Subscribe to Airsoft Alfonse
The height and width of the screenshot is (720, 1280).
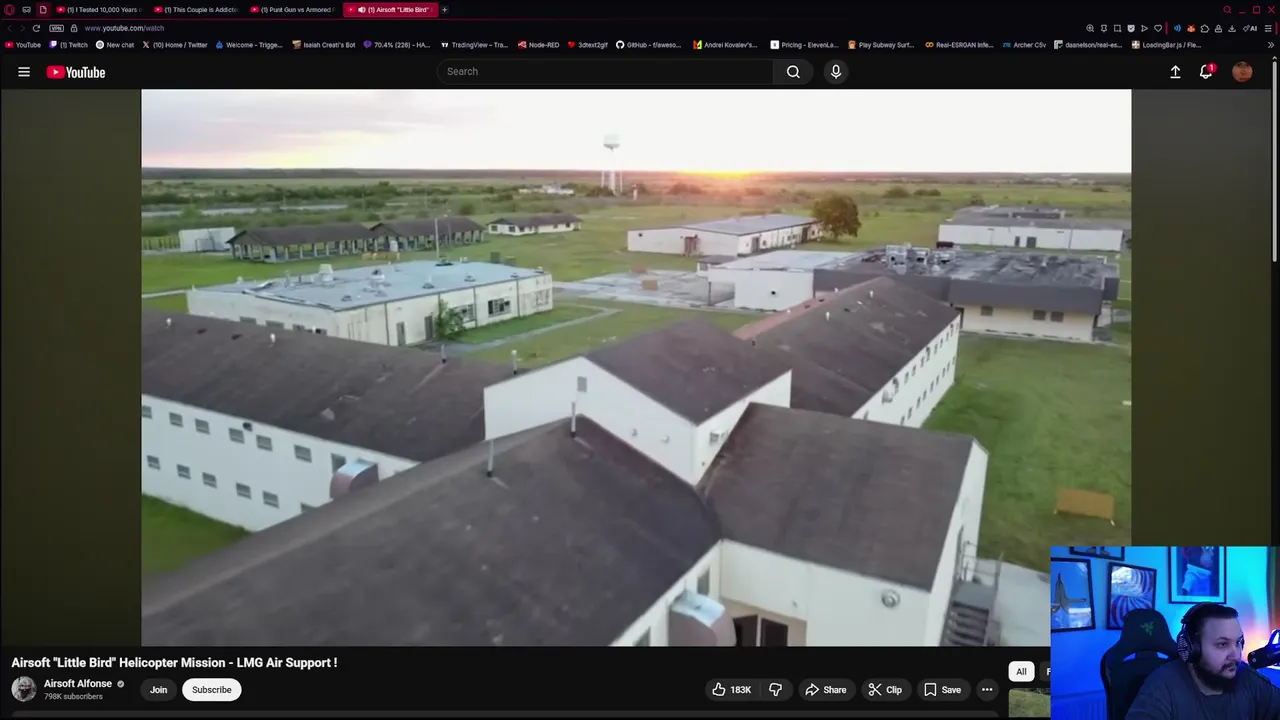tap(211, 689)
